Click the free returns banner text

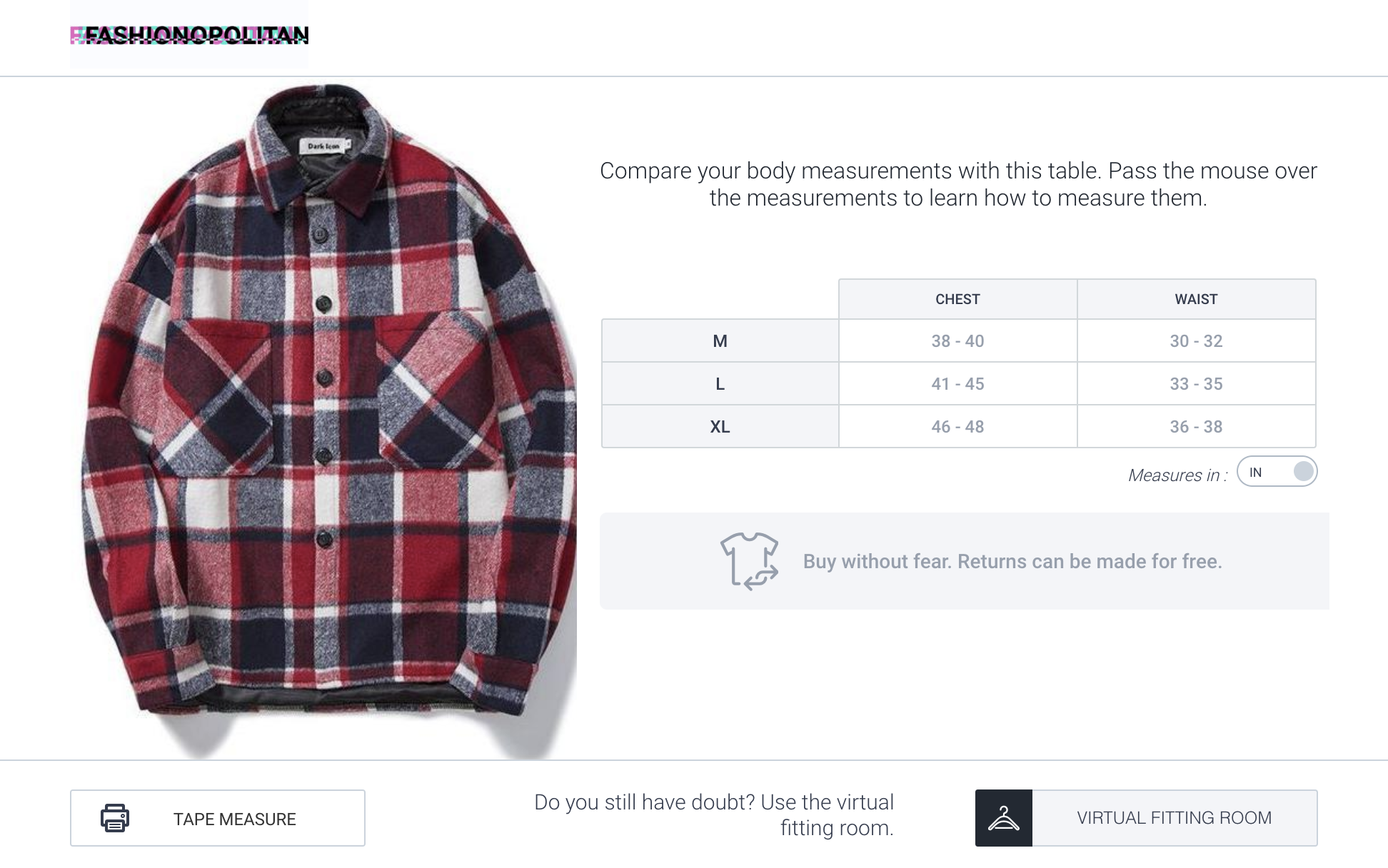pos(1012,562)
